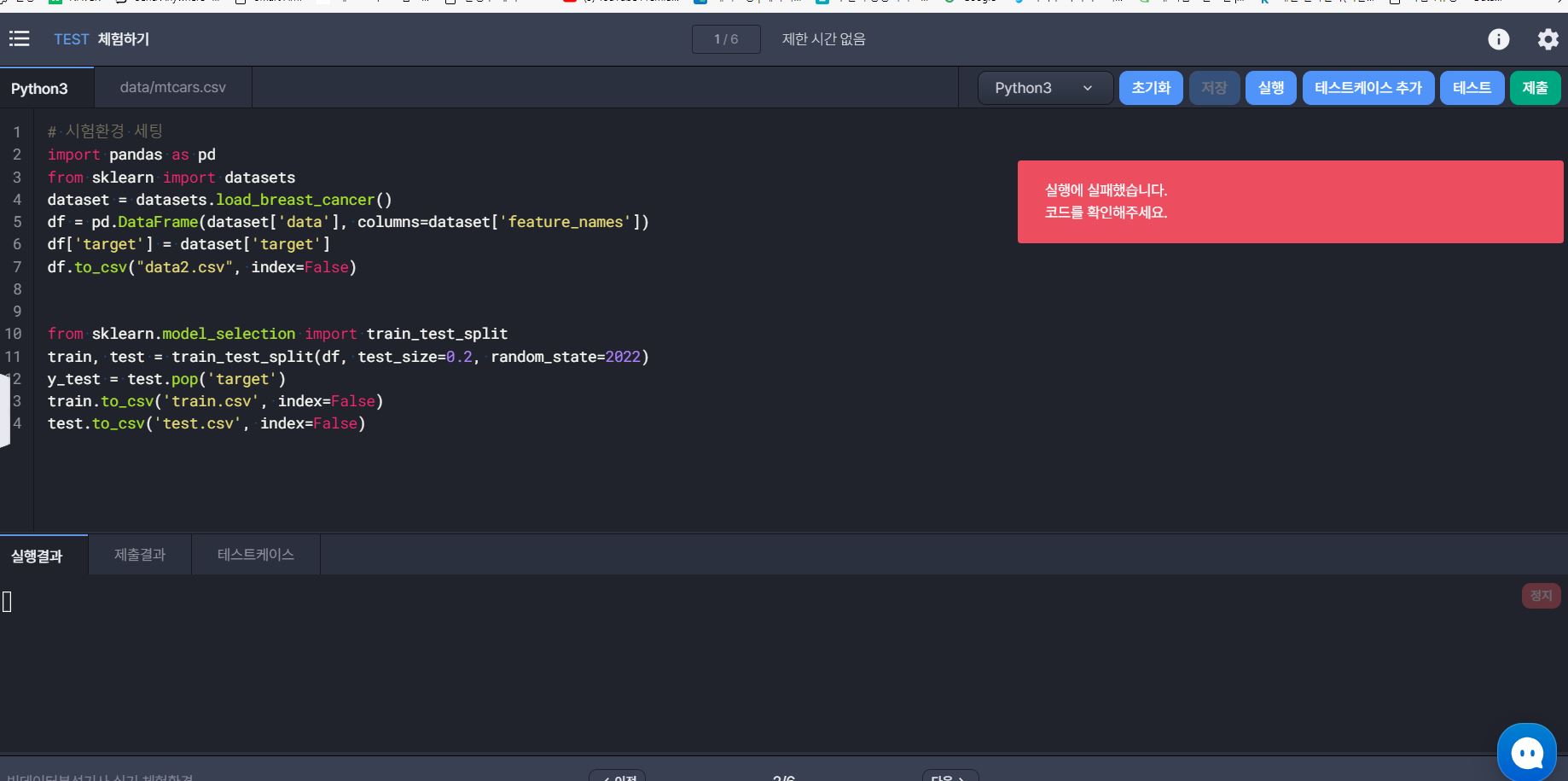Click the 1 / 6 page indicator
The image size is (1568, 781).
coord(726,39)
